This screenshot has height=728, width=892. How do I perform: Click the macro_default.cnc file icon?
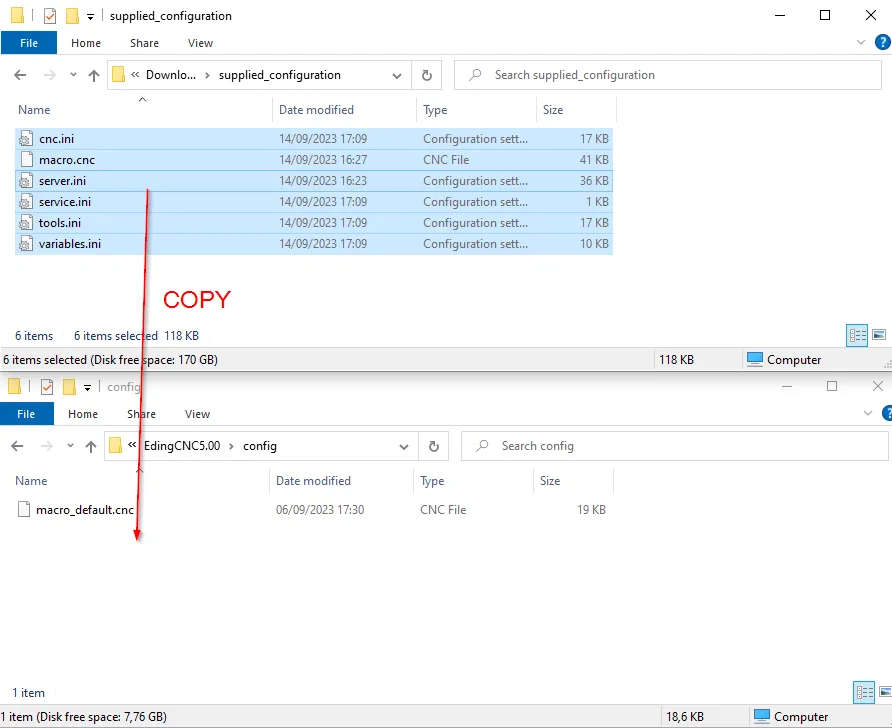coord(23,510)
